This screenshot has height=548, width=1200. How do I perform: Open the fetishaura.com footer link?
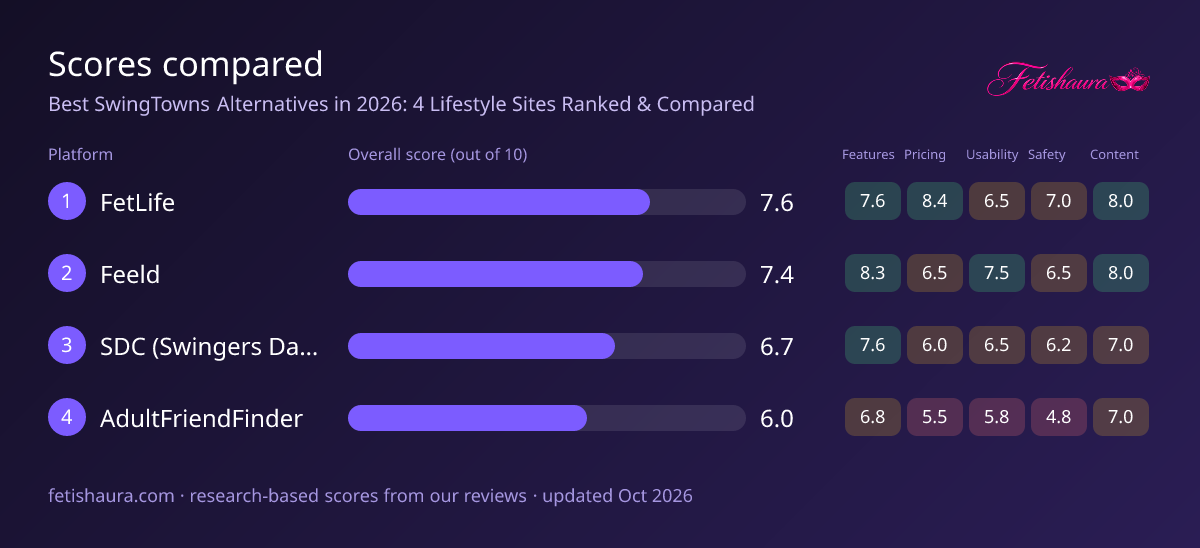coord(111,496)
